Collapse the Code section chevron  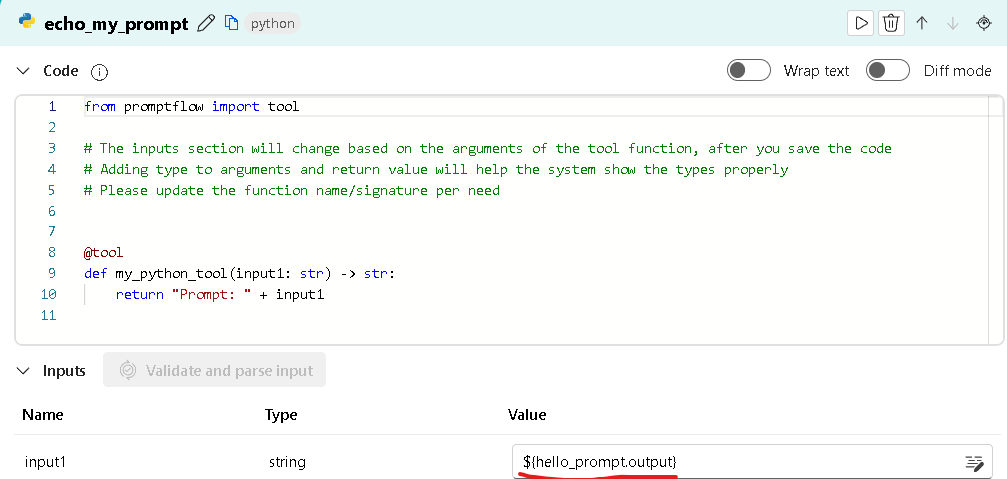click(24, 71)
